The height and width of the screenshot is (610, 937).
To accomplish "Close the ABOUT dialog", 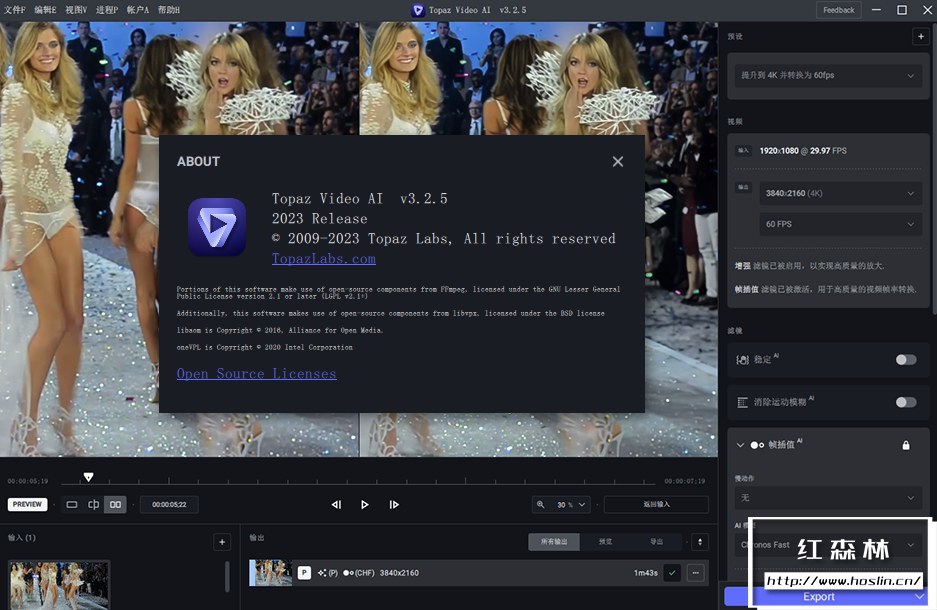I will (x=618, y=161).
